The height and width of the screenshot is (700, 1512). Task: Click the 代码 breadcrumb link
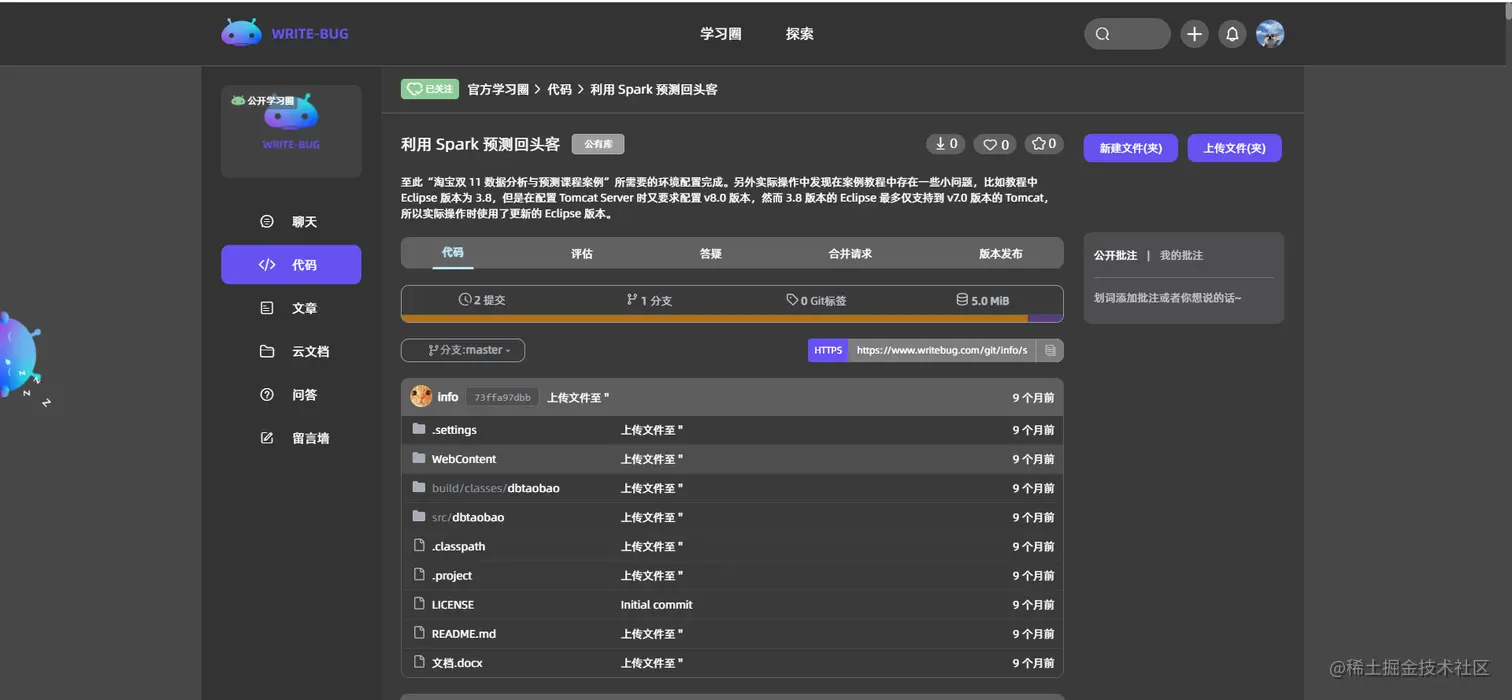coord(560,89)
